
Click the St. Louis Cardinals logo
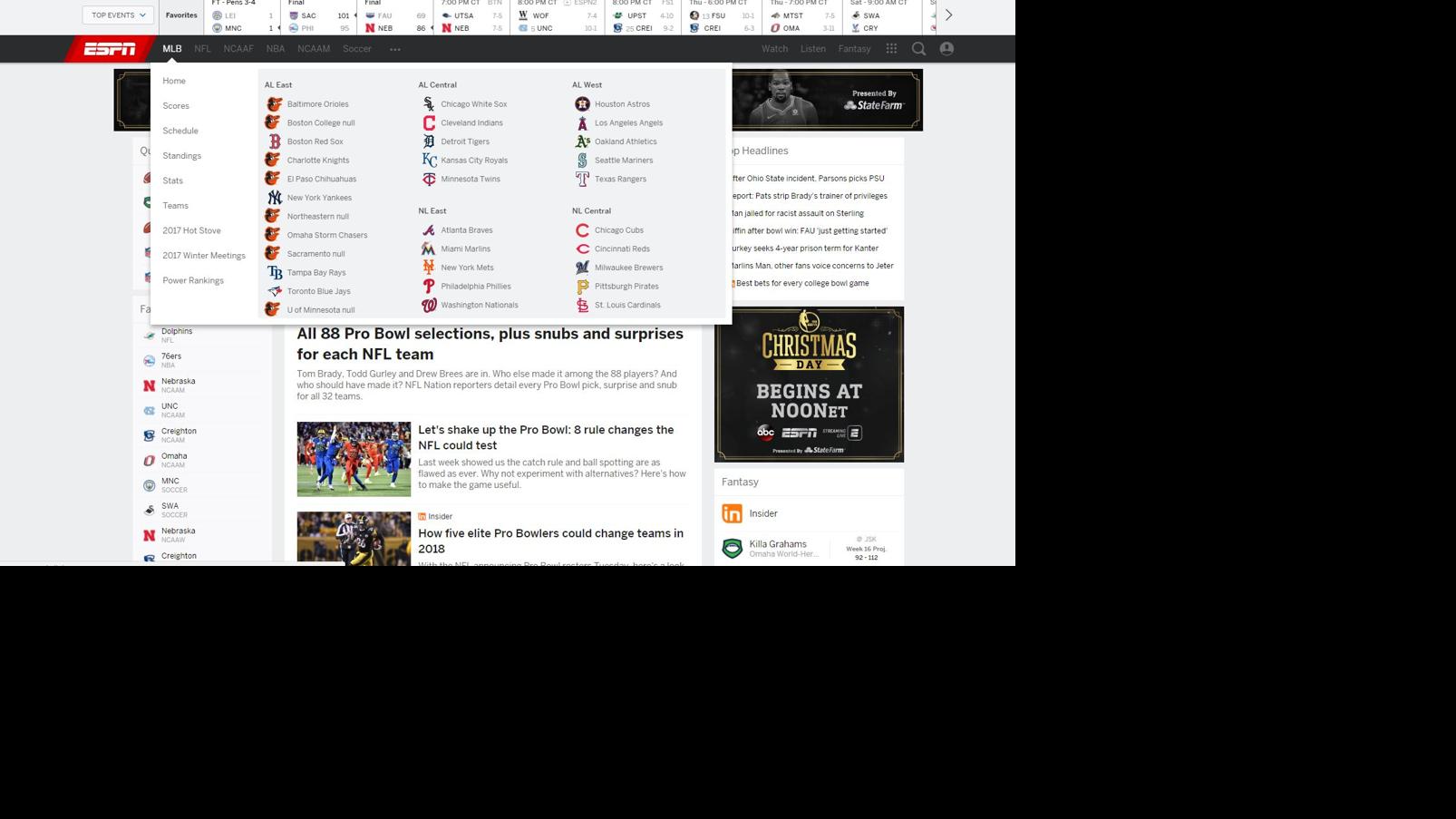582,305
